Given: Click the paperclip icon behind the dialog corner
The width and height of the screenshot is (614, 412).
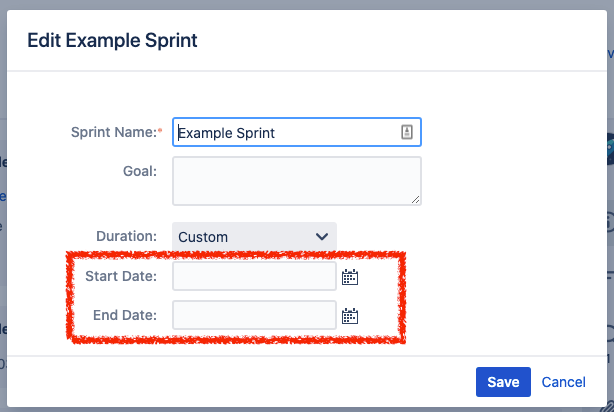Looking at the screenshot, I should tap(609, 406).
